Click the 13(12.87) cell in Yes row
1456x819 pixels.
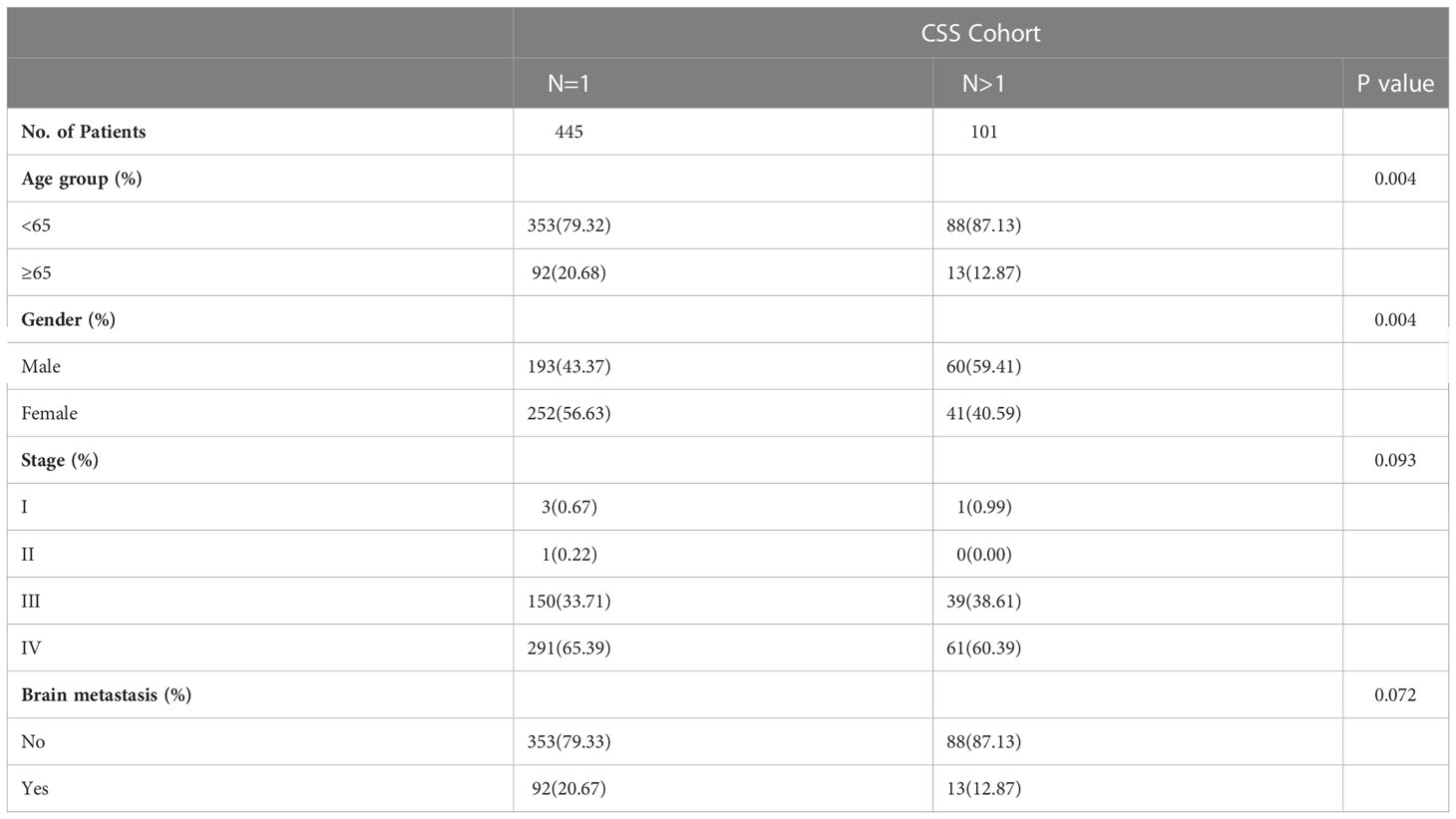984,788
